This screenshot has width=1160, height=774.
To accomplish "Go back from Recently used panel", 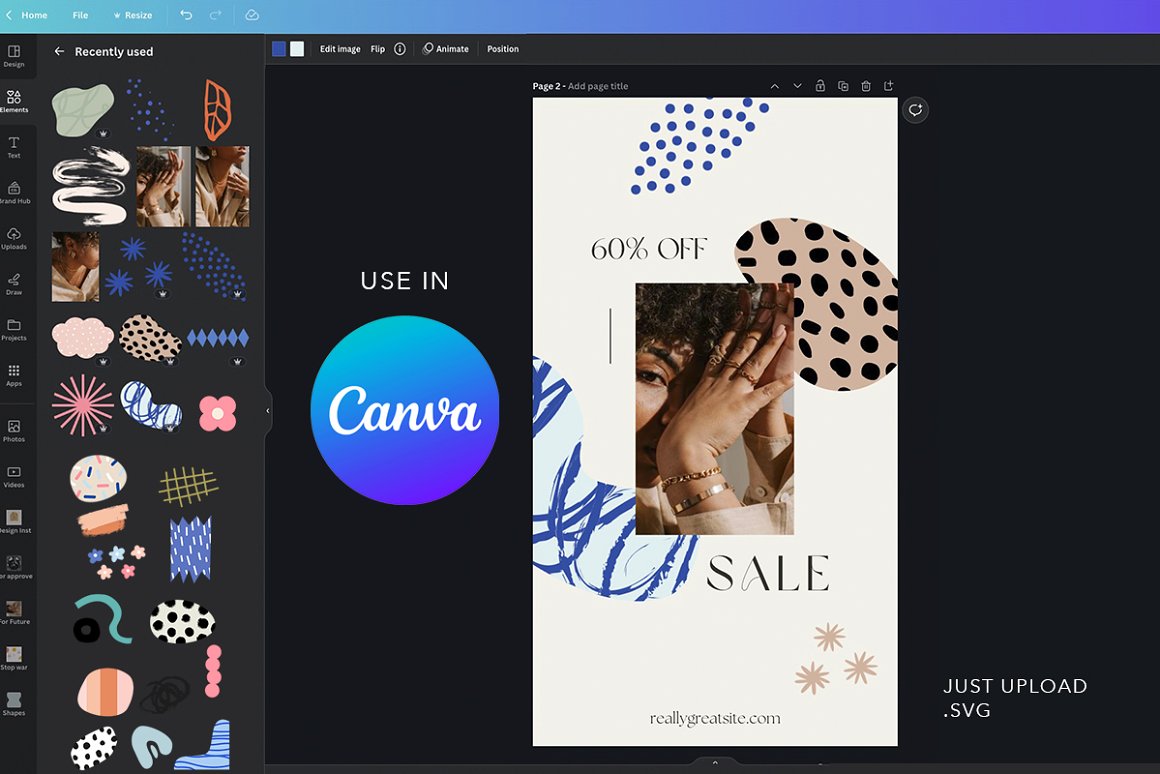I will [x=59, y=51].
